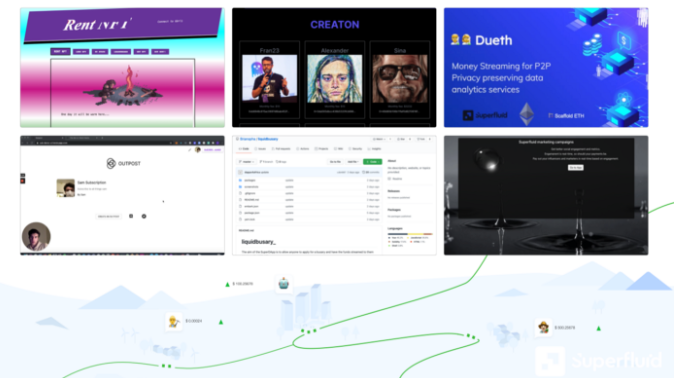Click the Go to file button
Image resolution: width=675 pixels, height=378 pixels.
(335, 162)
